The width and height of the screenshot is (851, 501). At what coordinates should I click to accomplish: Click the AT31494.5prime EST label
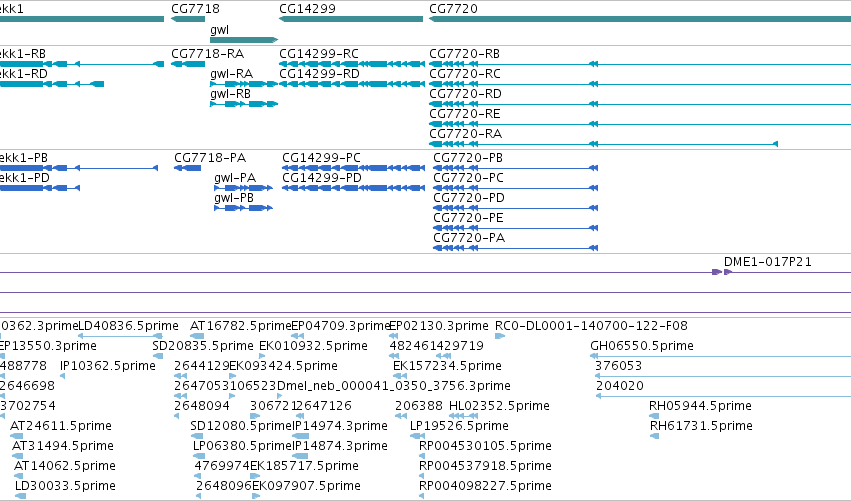point(63,447)
